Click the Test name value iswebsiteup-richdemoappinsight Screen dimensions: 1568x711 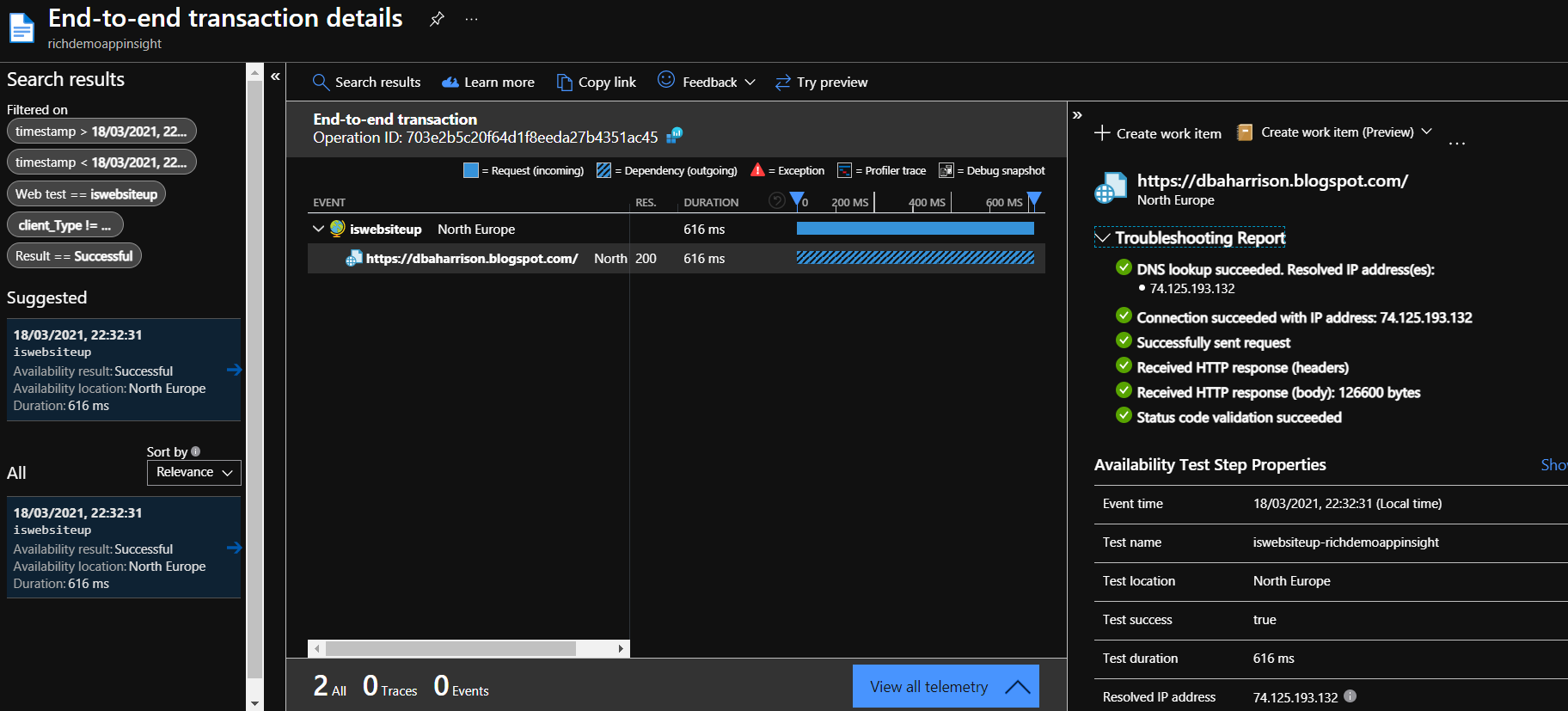coord(1345,542)
